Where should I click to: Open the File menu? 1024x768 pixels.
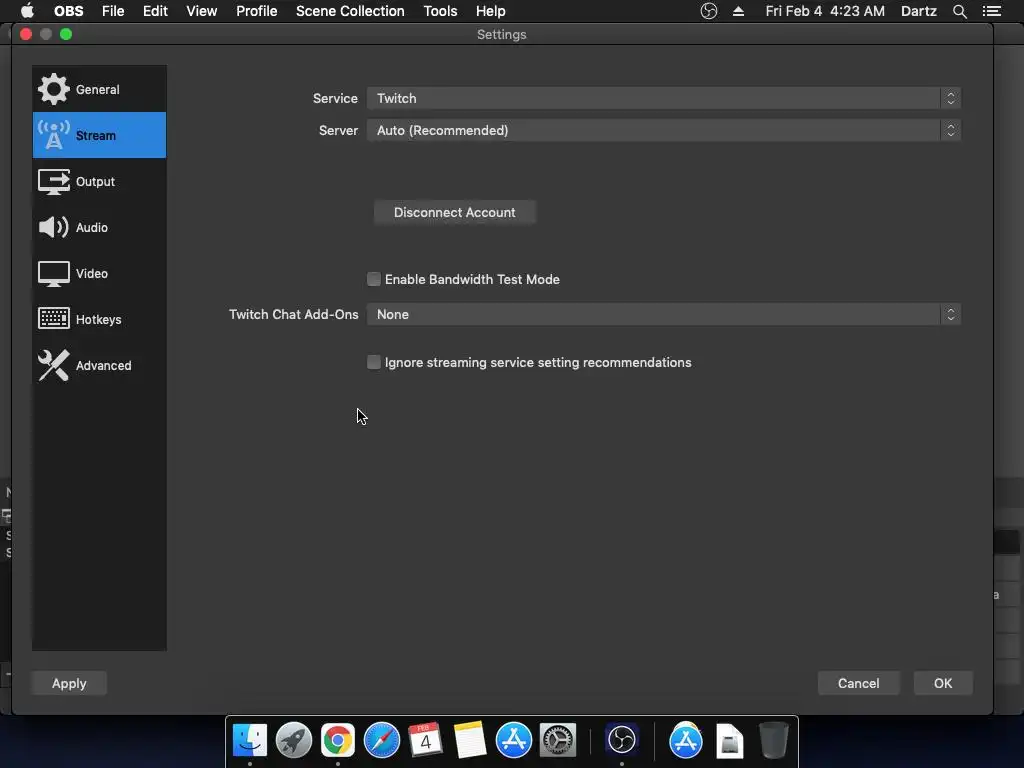[x=113, y=11]
